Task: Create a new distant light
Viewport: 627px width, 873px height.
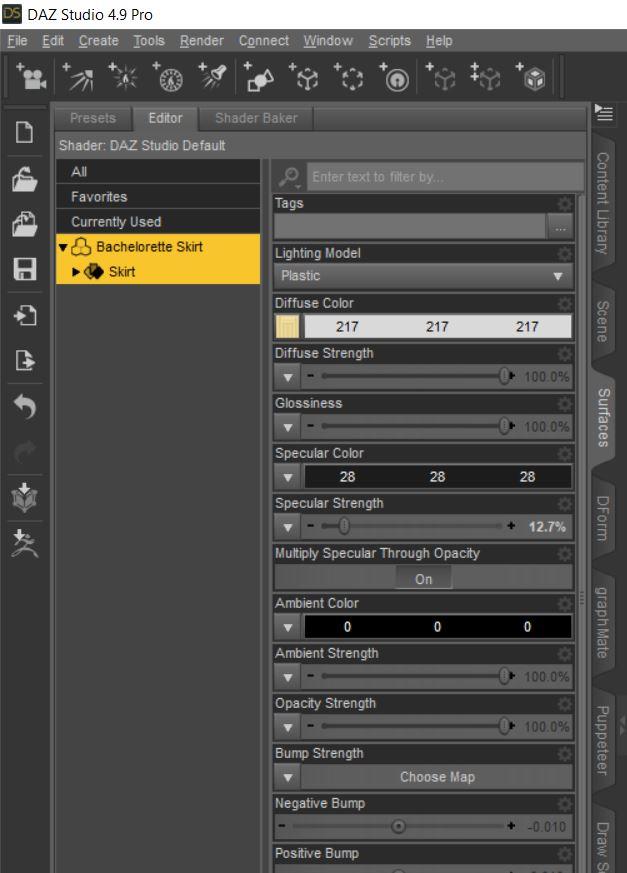Action: point(78,77)
